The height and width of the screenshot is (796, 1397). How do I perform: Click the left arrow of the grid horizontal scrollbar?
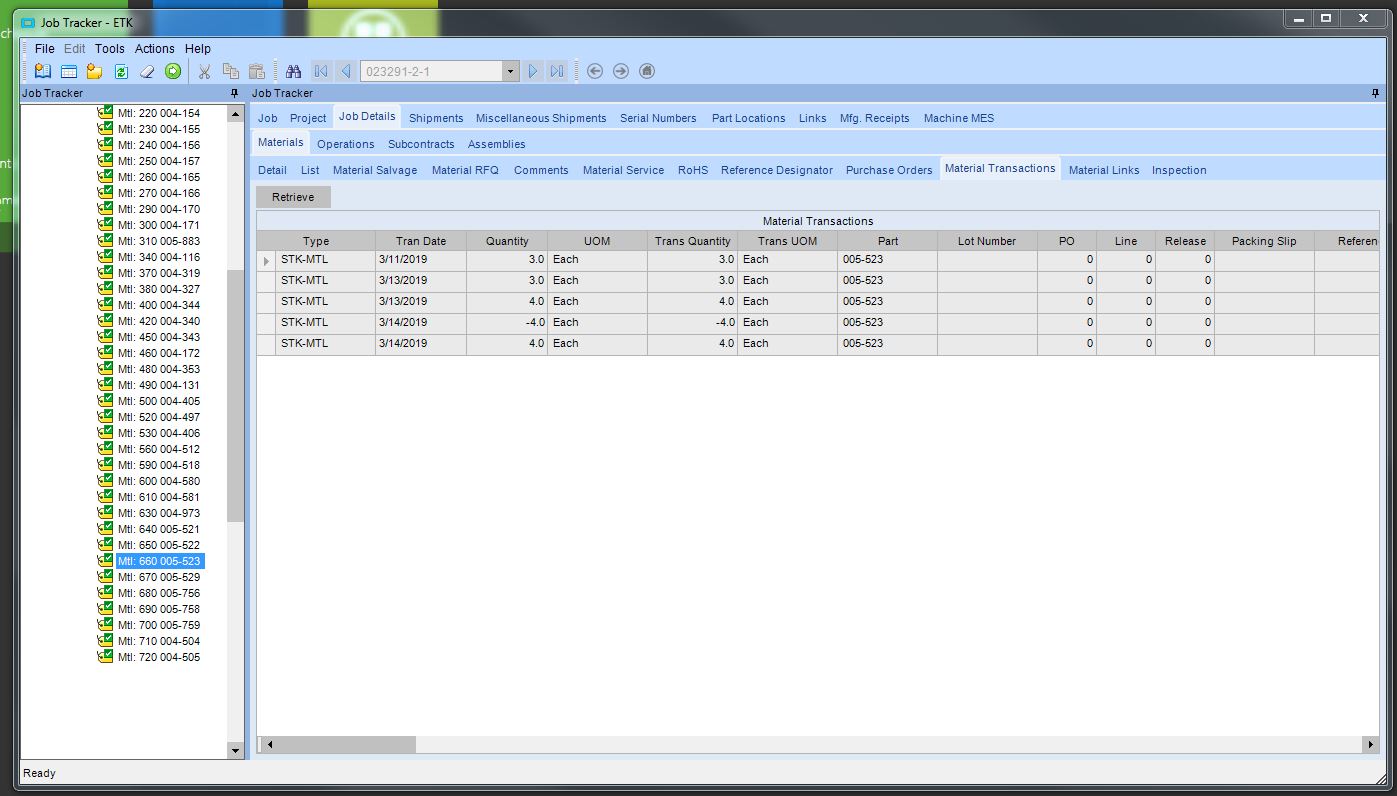click(x=268, y=745)
